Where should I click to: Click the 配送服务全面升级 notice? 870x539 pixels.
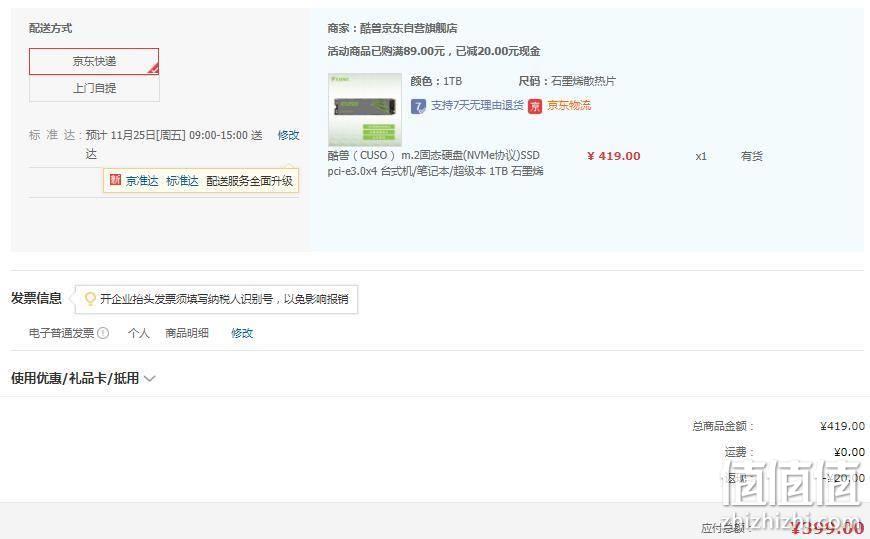tap(249, 181)
